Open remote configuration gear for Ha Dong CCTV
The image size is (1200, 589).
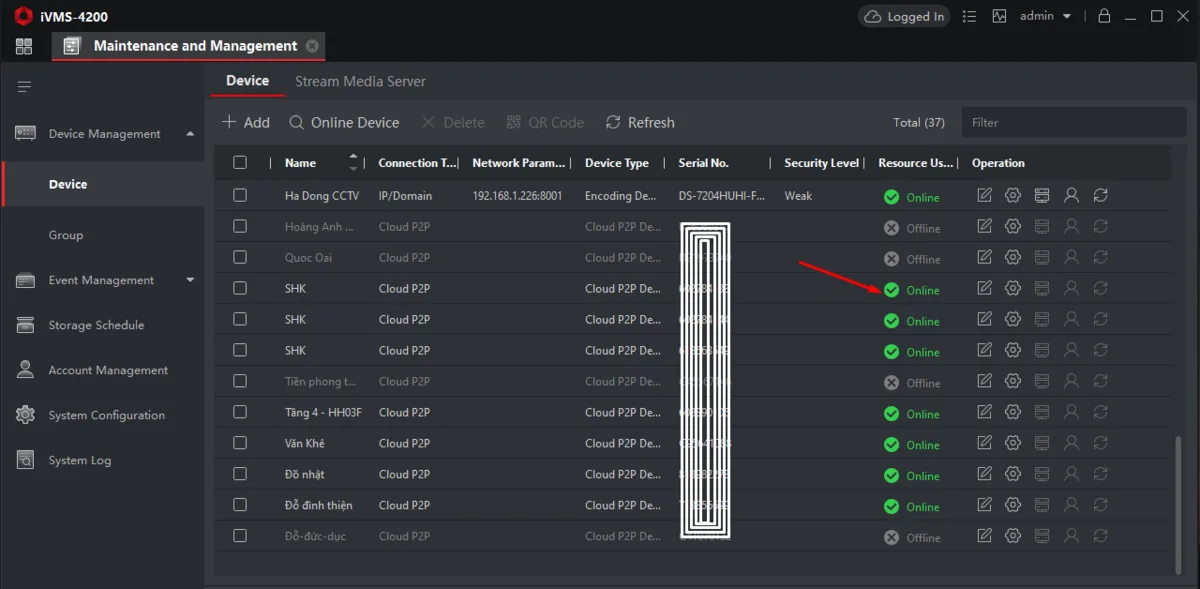point(1013,196)
